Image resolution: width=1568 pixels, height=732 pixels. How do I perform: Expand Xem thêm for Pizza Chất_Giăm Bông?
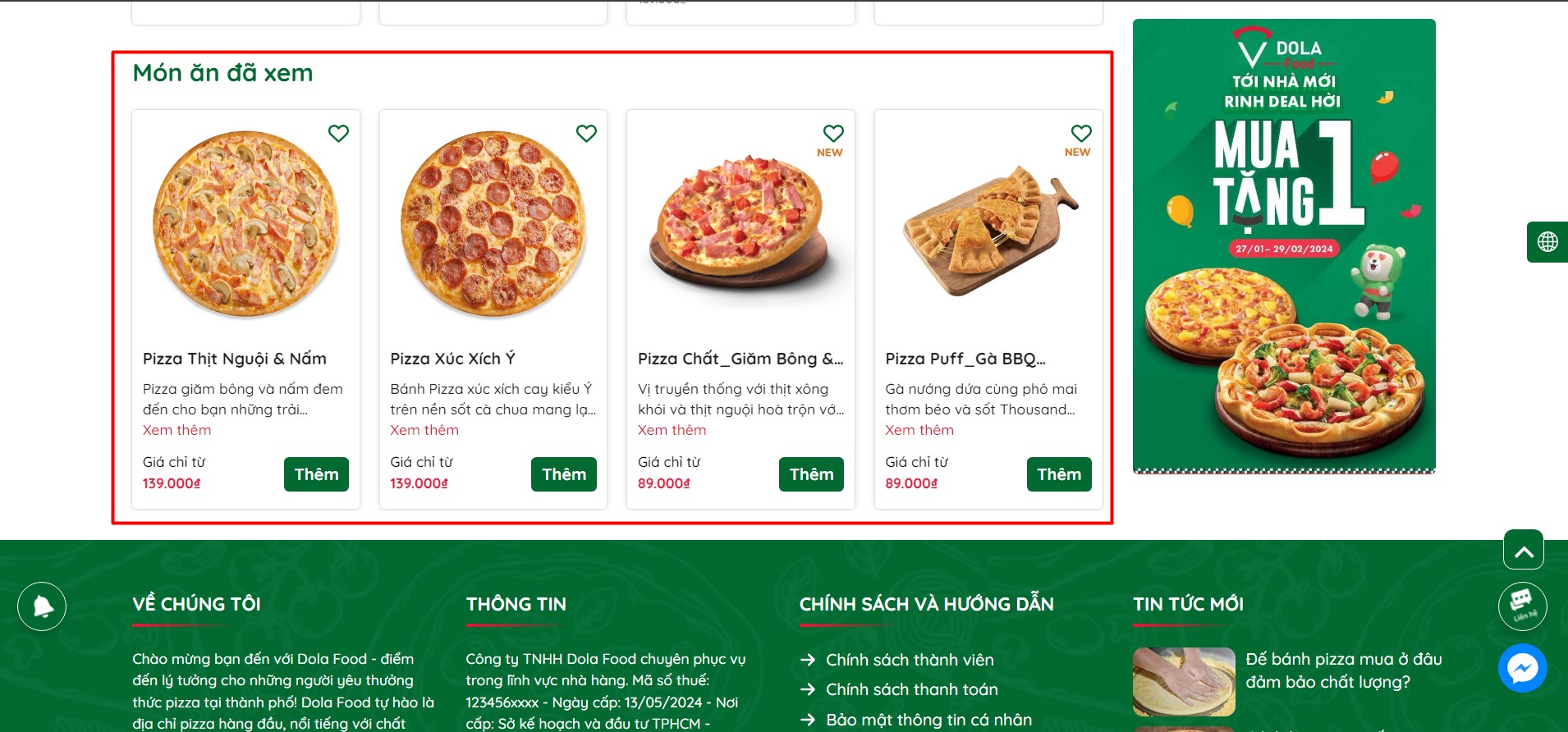672,430
